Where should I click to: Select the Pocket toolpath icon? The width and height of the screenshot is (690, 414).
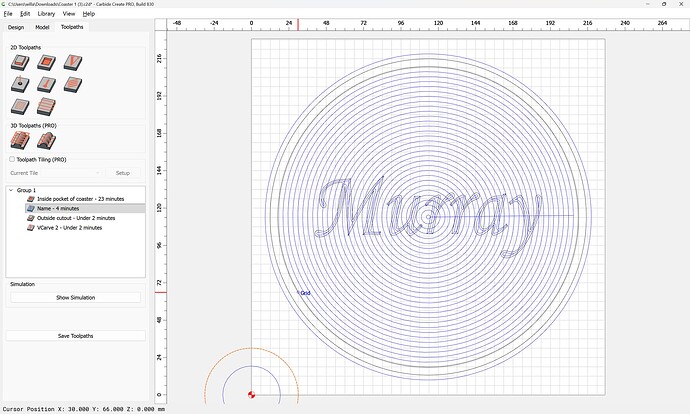click(46, 63)
